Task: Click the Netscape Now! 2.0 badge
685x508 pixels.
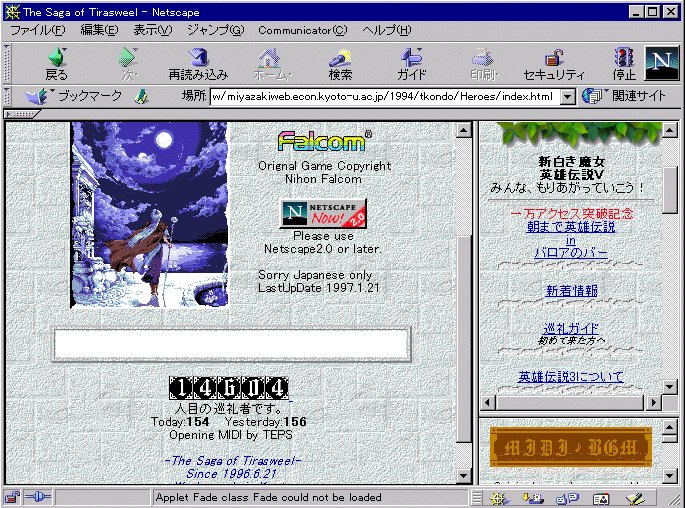Action: pyautogui.click(x=323, y=214)
